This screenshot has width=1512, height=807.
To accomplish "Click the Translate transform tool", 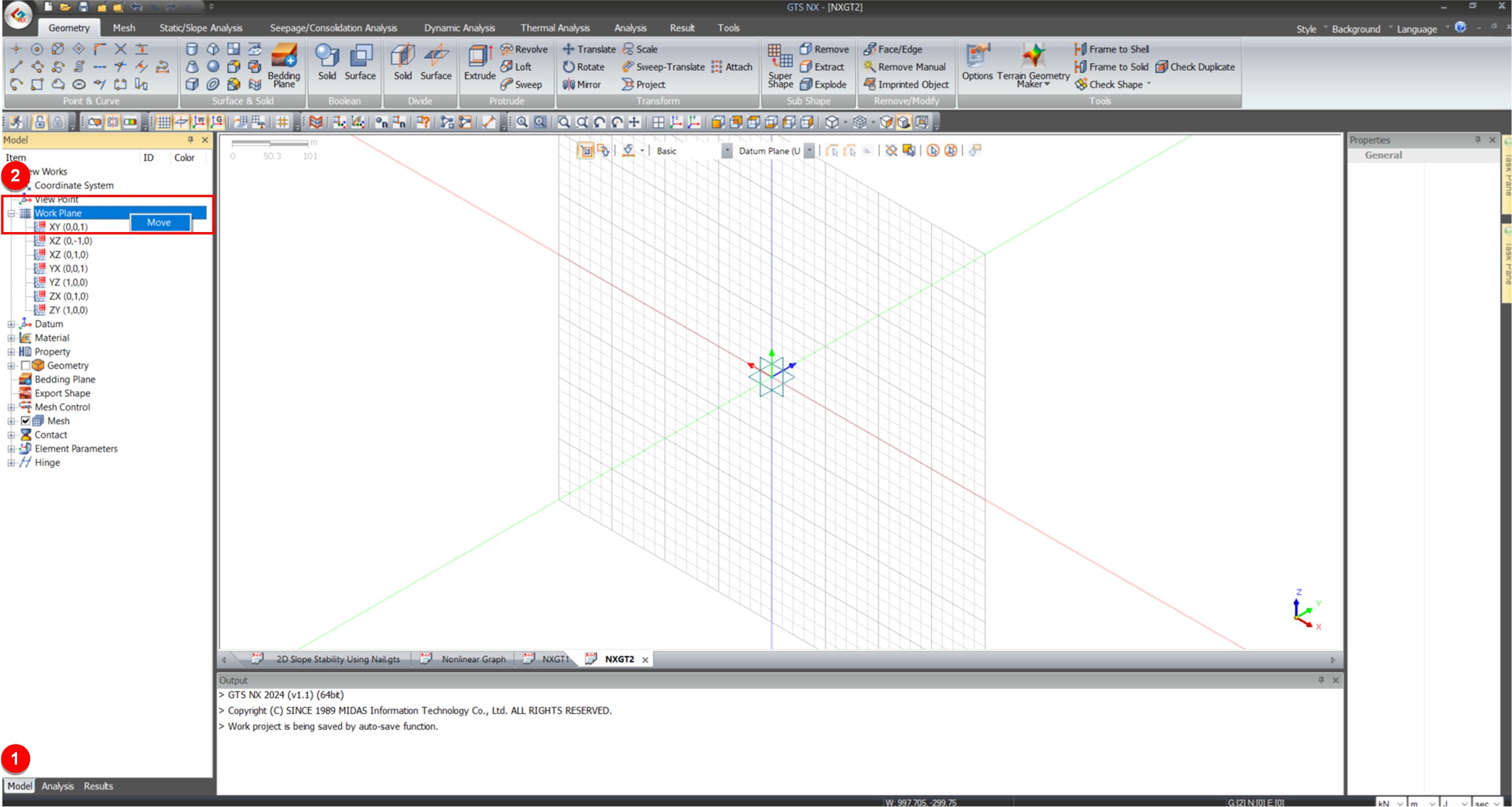I will [x=589, y=49].
